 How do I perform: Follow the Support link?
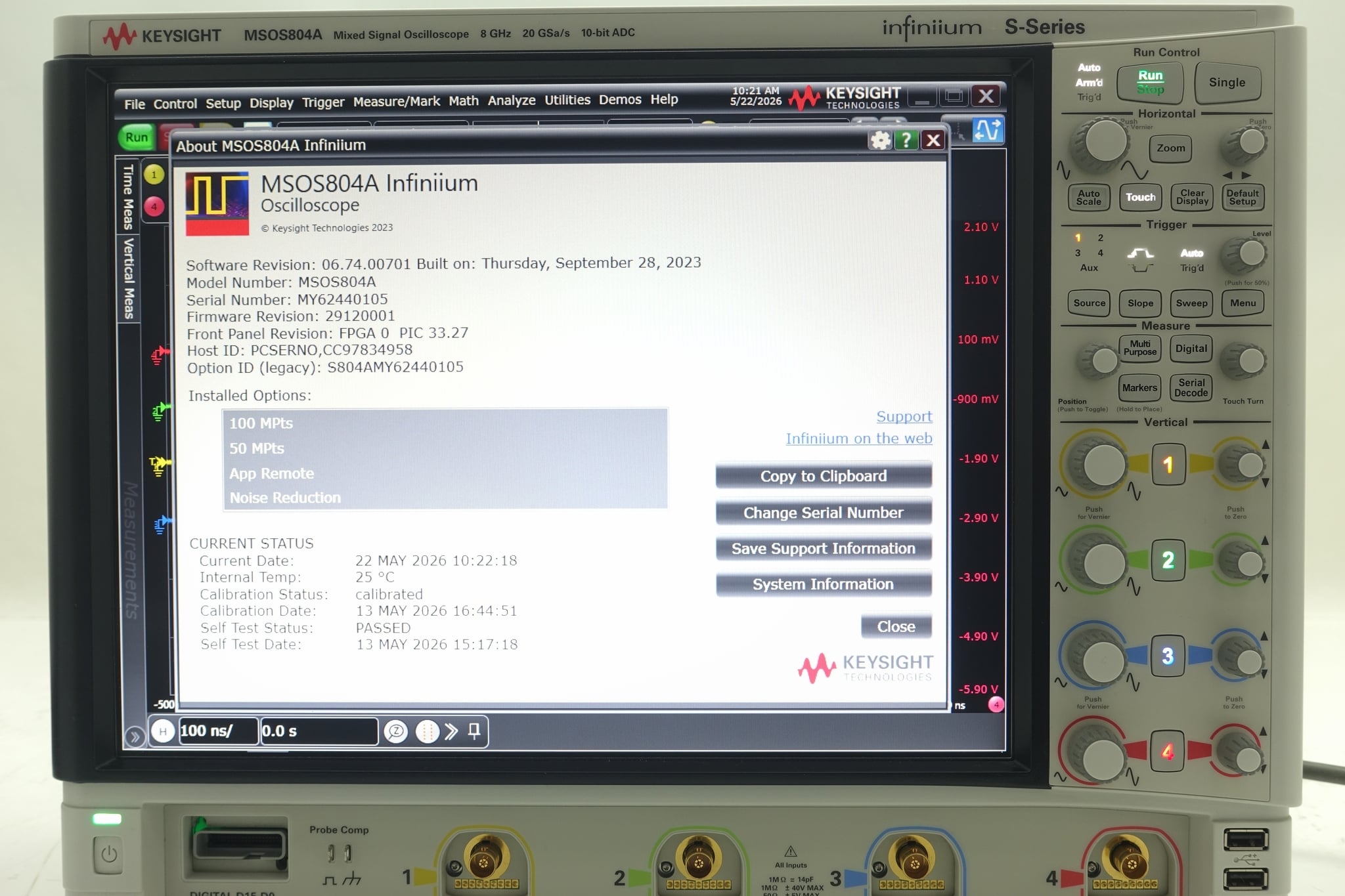pos(904,416)
